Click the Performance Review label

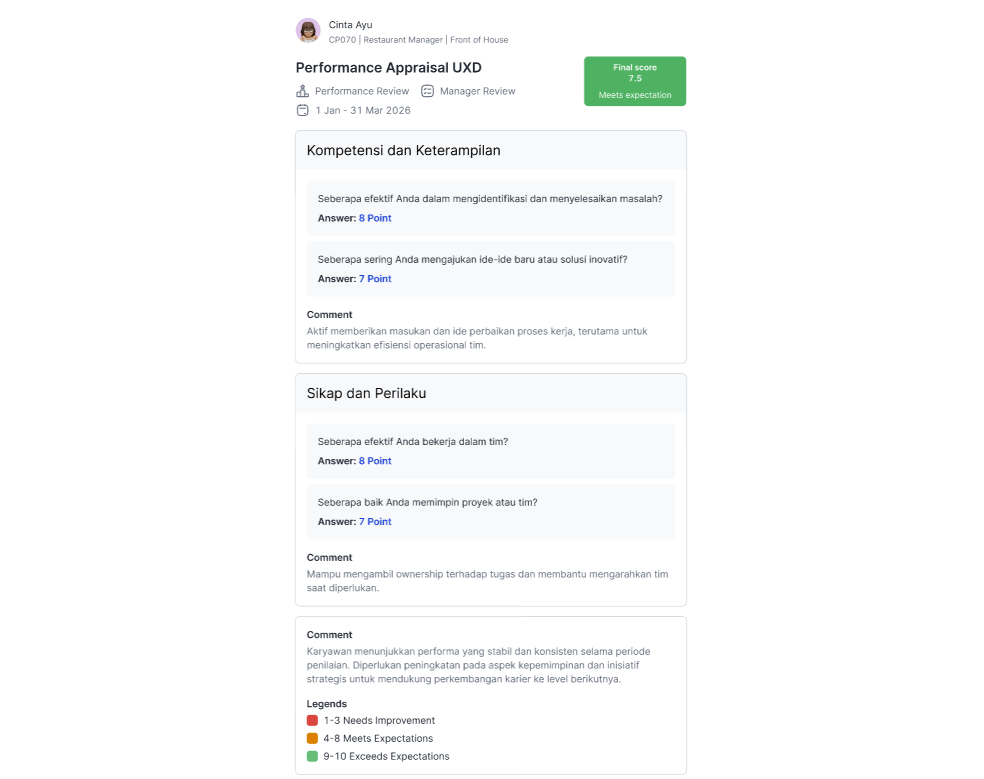[362, 91]
